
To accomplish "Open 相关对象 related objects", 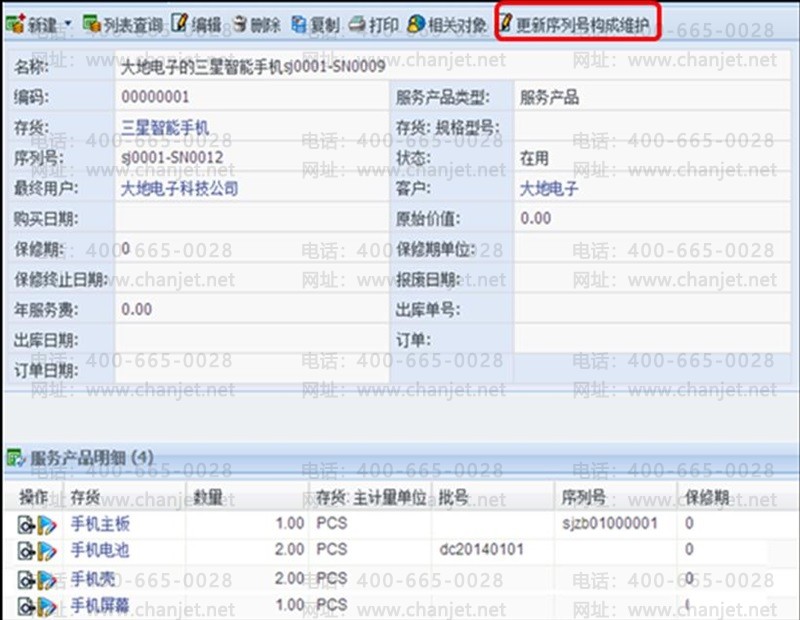I will (x=449, y=24).
